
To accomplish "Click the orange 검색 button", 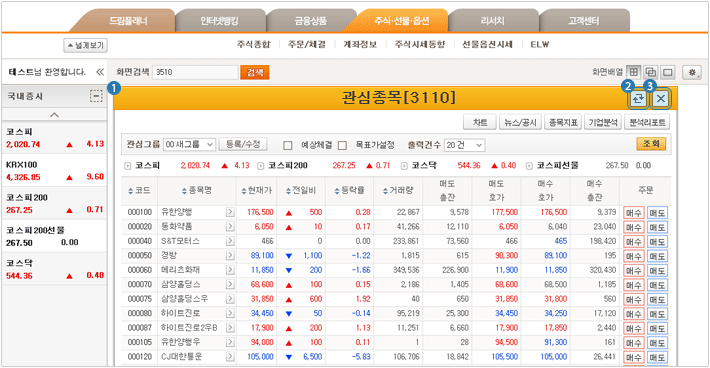I will click(x=255, y=72).
